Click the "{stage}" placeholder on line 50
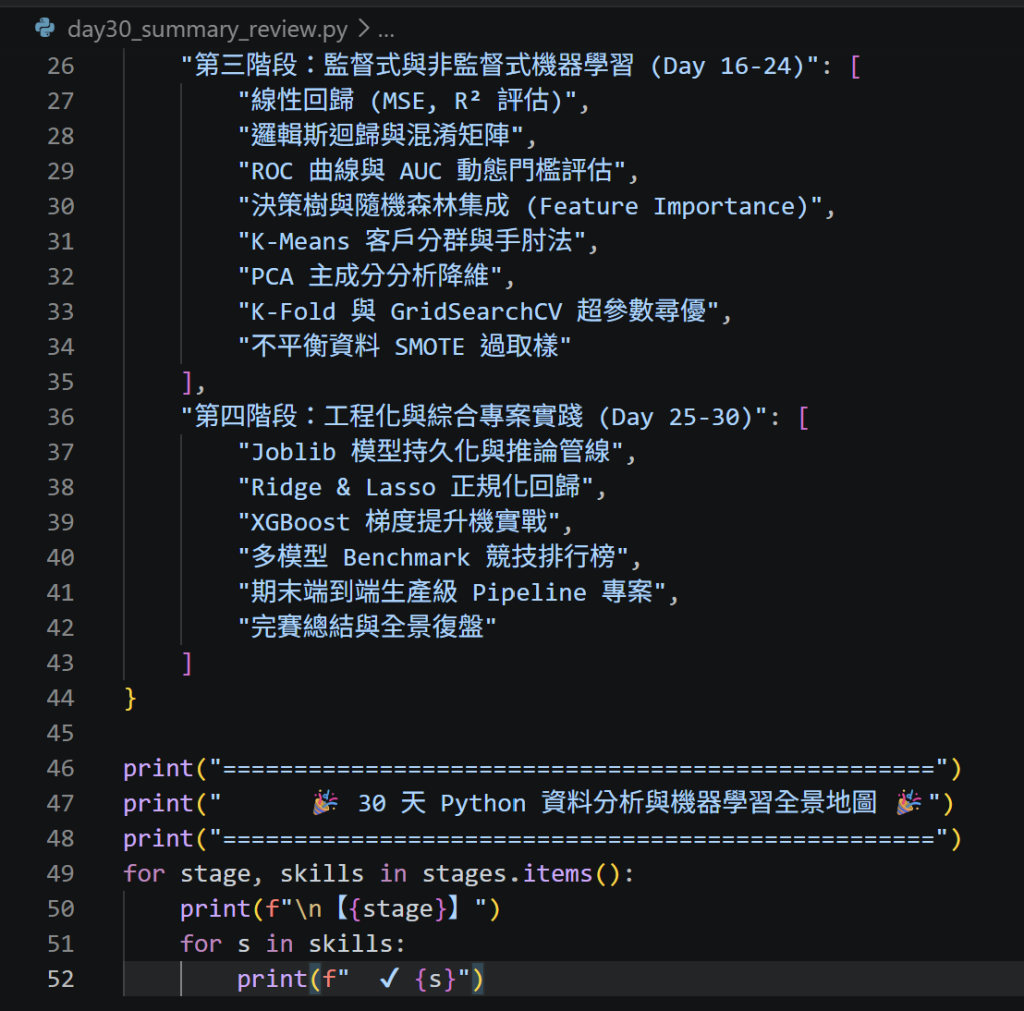Viewport: 1024px width, 1011px height. [400, 909]
